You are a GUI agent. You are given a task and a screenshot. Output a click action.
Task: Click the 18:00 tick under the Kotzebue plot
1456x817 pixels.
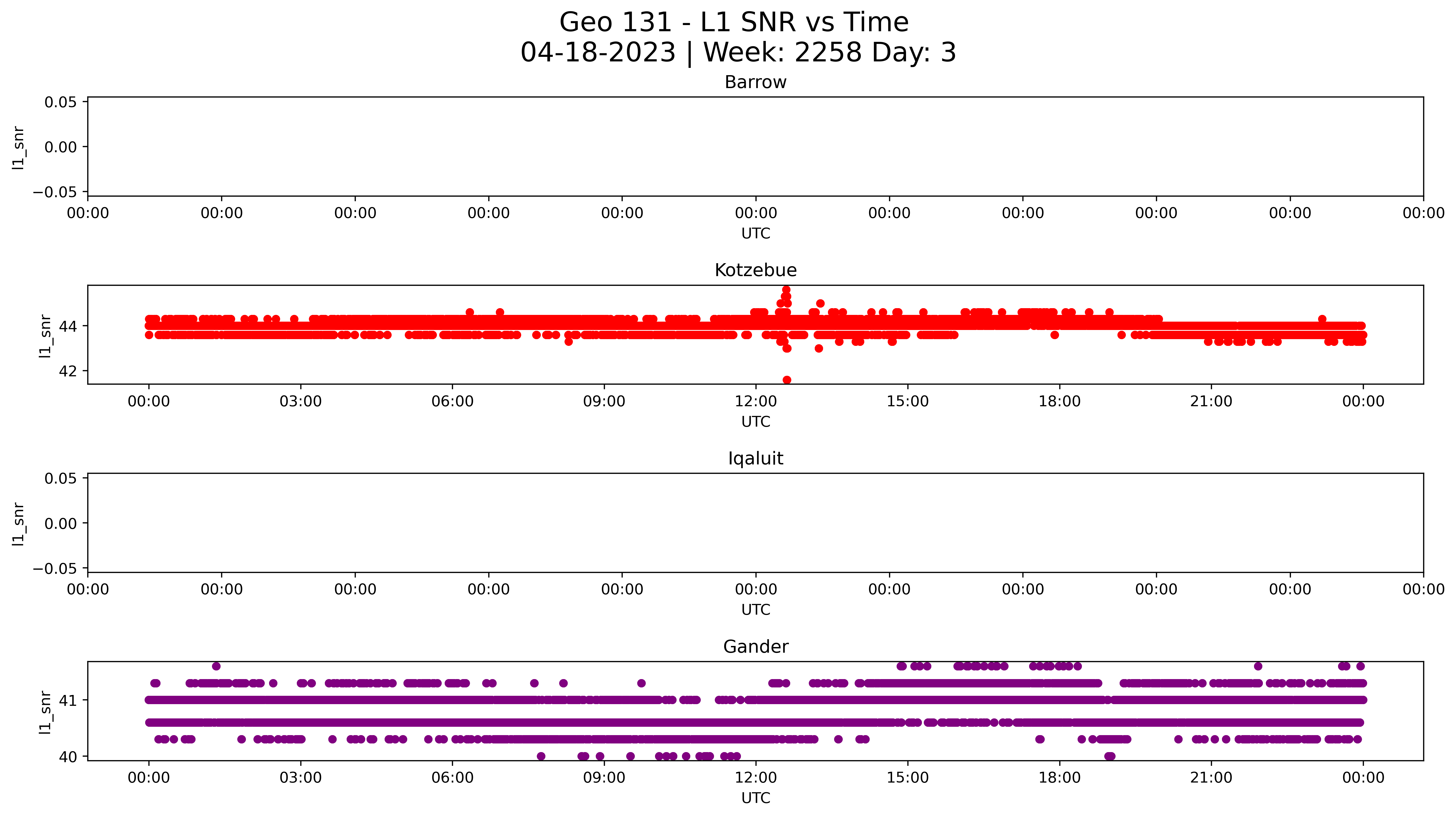point(1059,401)
